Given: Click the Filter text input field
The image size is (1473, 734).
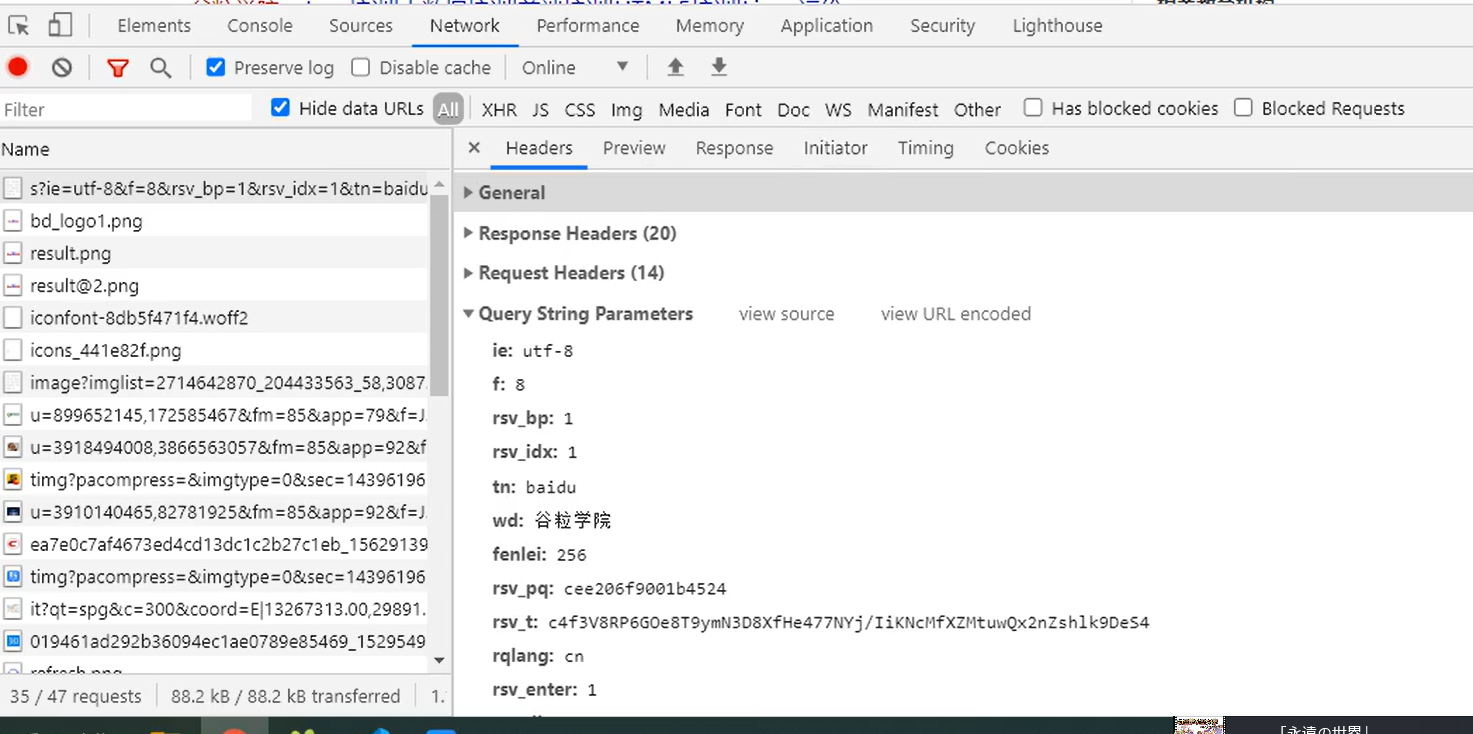Looking at the screenshot, I should [x=125, y=109].
